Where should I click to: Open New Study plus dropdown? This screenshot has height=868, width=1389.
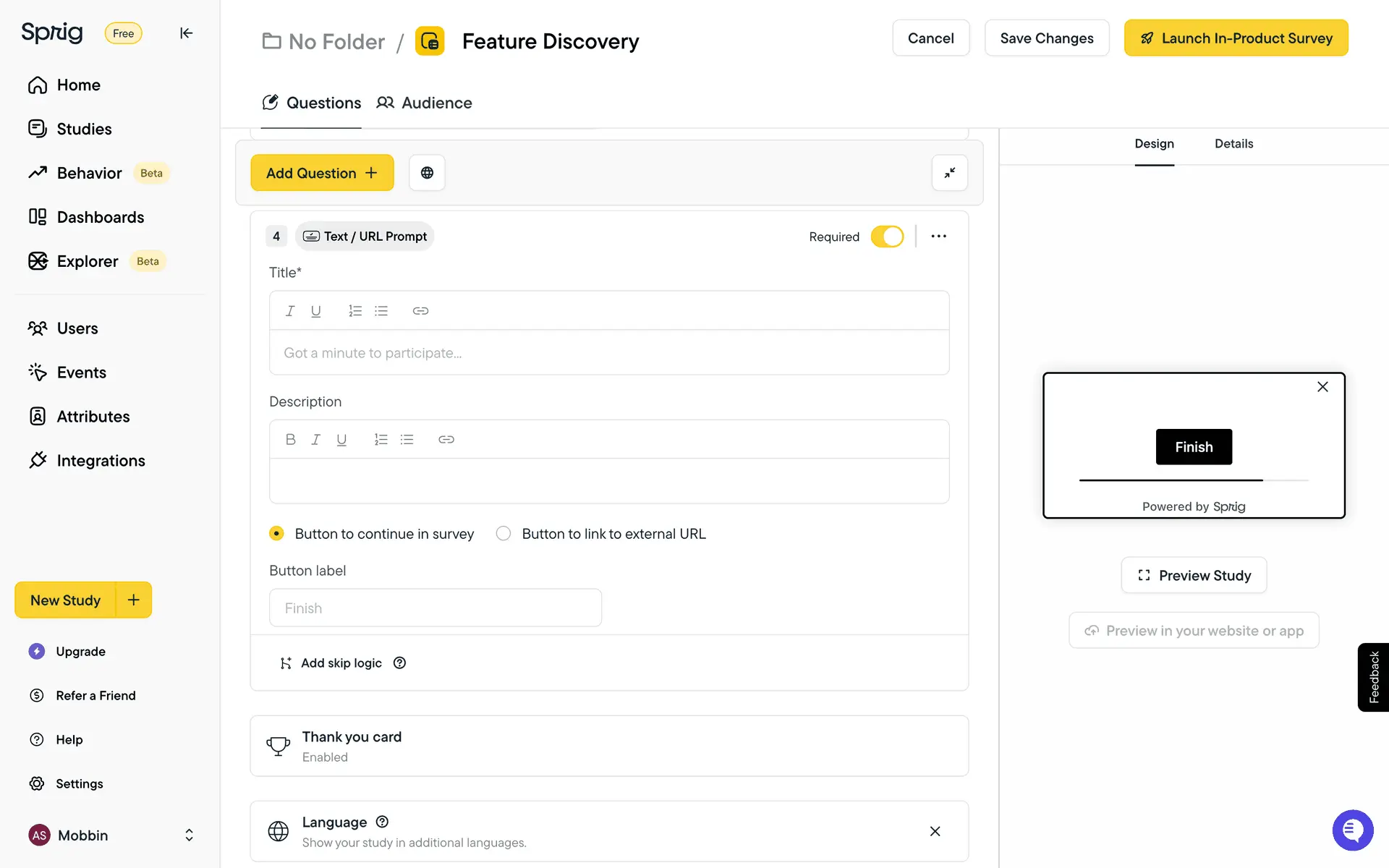tap(134, 600)
